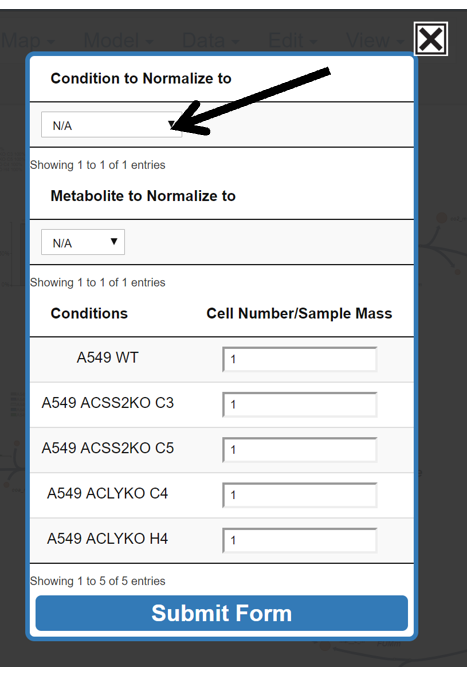Image resolution: width=474 pixels, height=676 pixels.
Task: Click the A549 ACLYKO H4 sample mass field
Action: coord(300,540)
